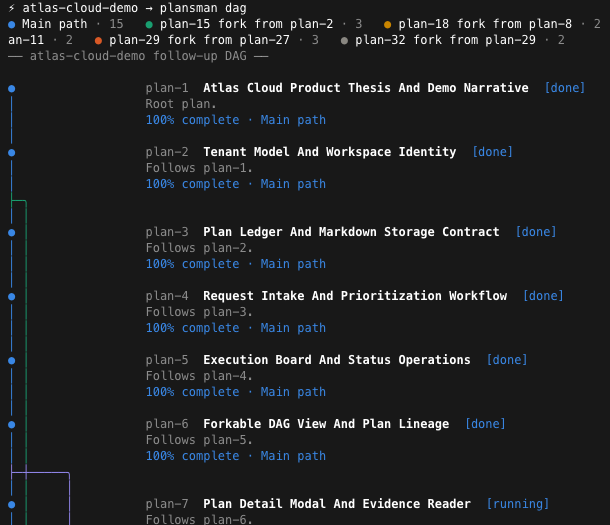Click the [done] status of plan-1

tap(565, 88)
